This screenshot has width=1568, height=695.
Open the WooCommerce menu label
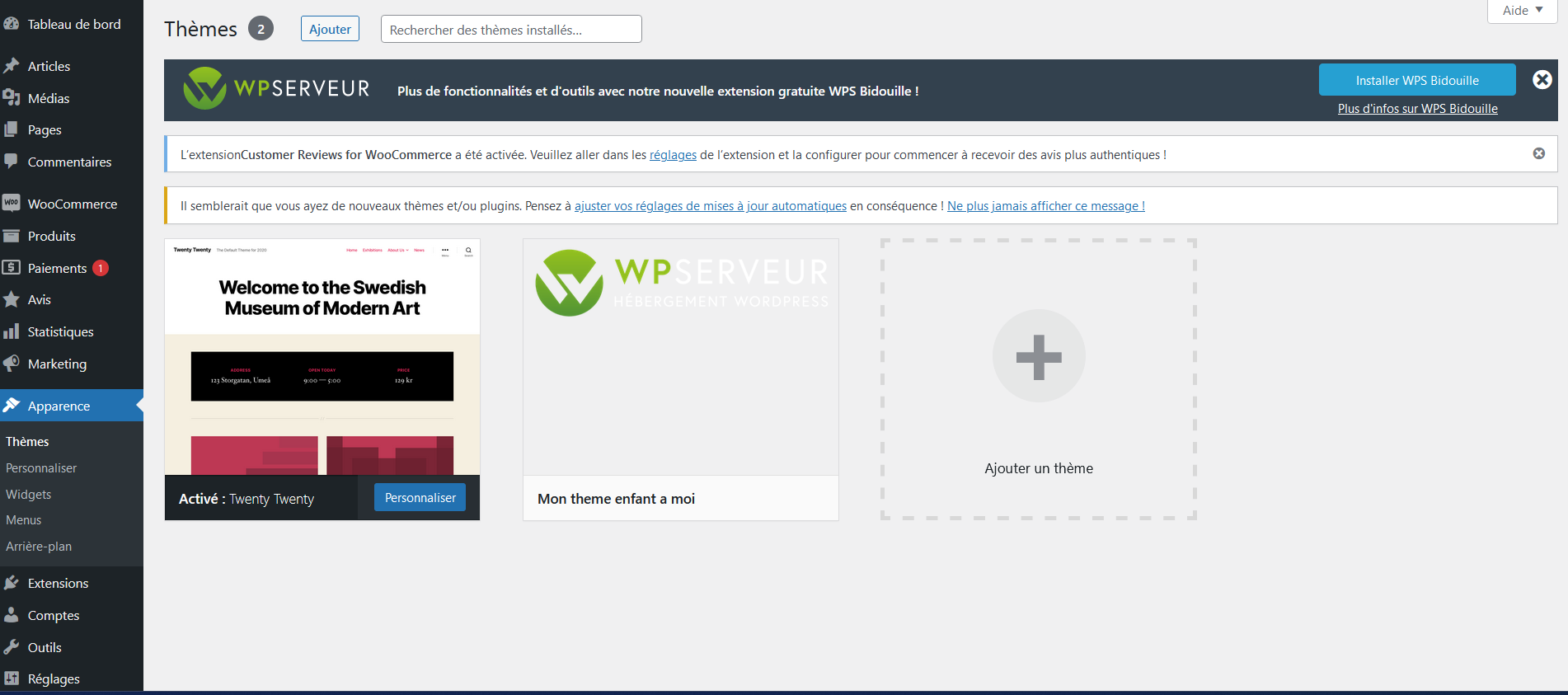(73, 204)
